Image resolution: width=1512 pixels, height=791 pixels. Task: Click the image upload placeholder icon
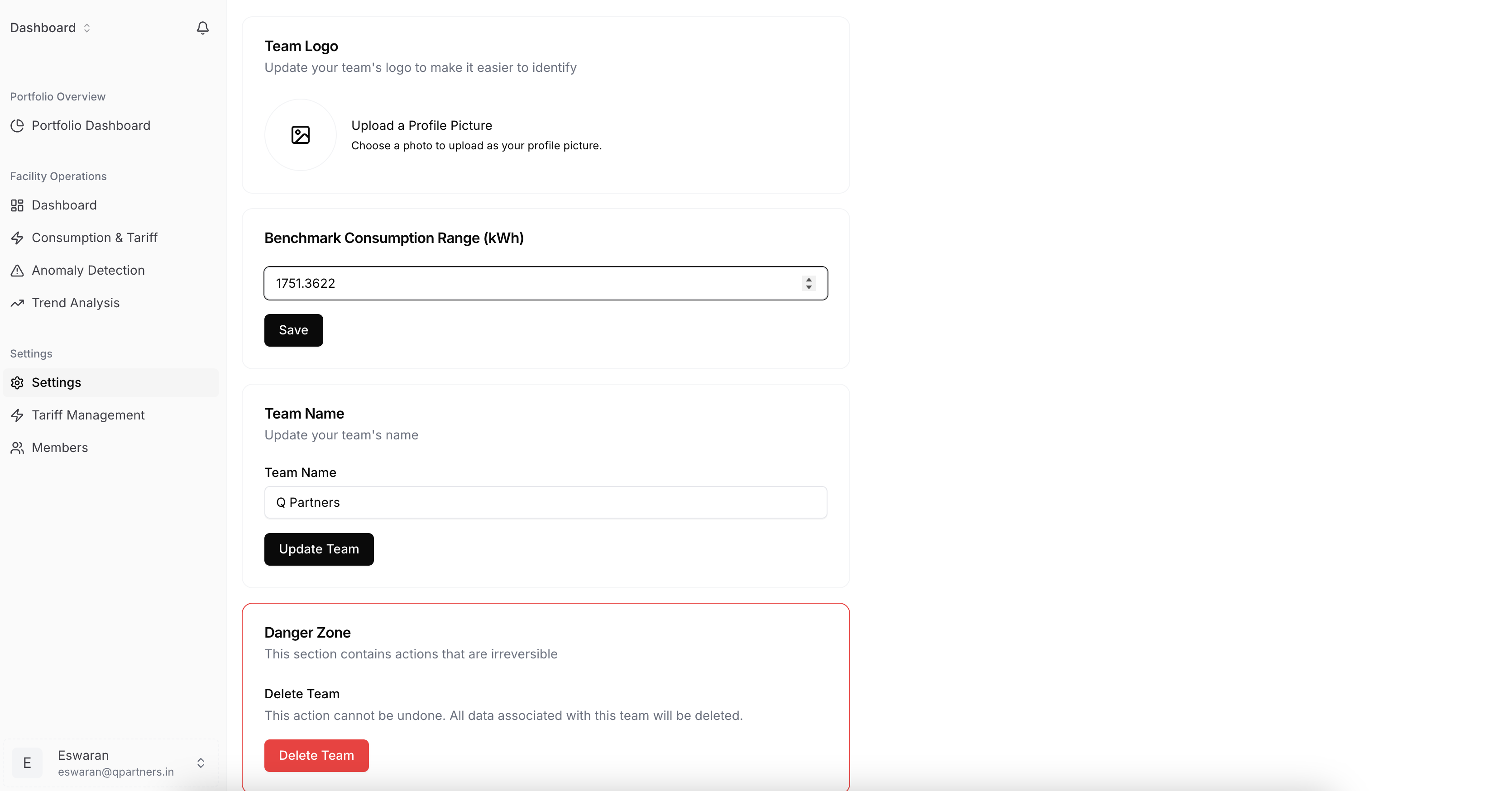coord(301,135)
